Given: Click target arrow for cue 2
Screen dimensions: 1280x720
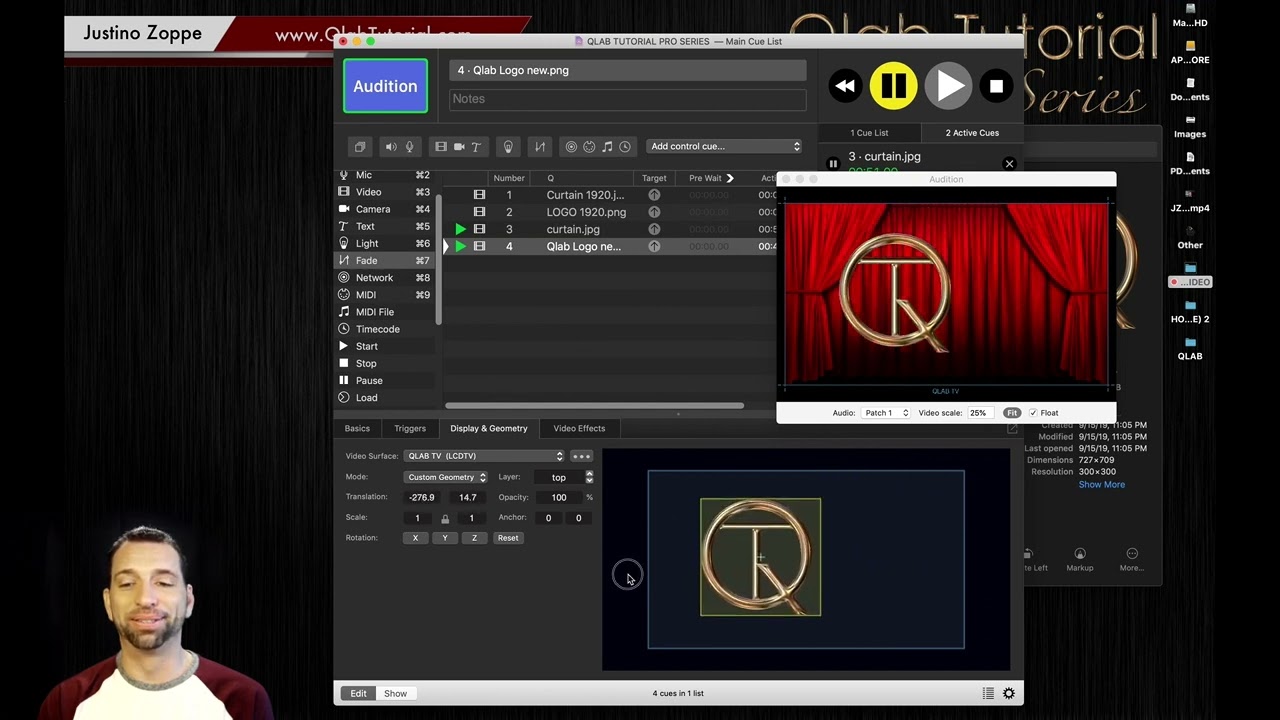Looking at the screenshot, I should tap(654, 212).
